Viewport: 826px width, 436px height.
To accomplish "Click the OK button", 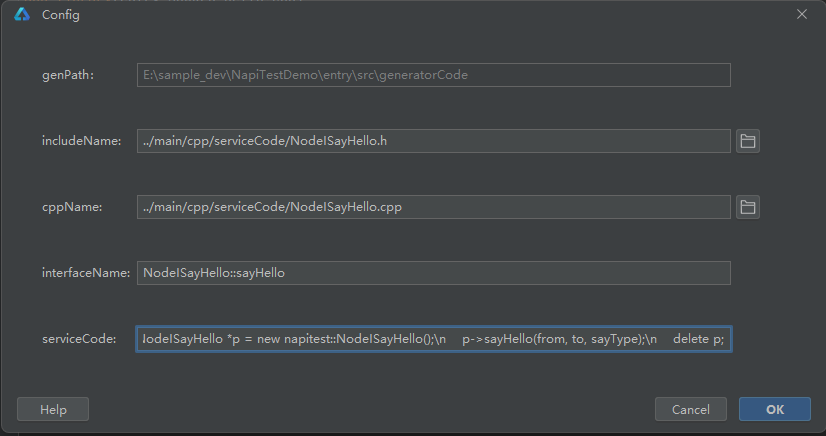I will (x=774, y=409).
